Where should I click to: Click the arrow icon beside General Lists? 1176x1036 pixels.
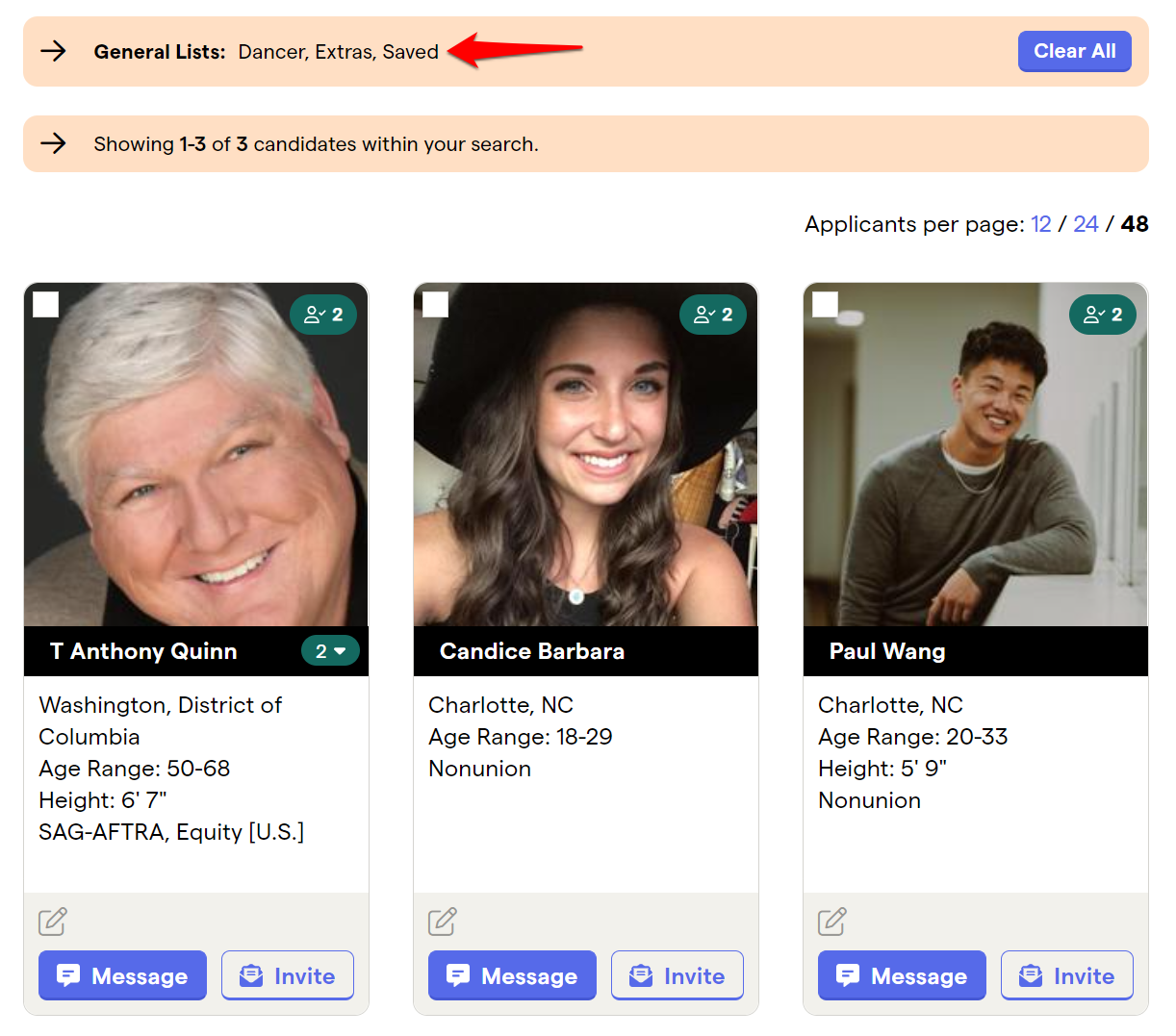click(54, 51)
